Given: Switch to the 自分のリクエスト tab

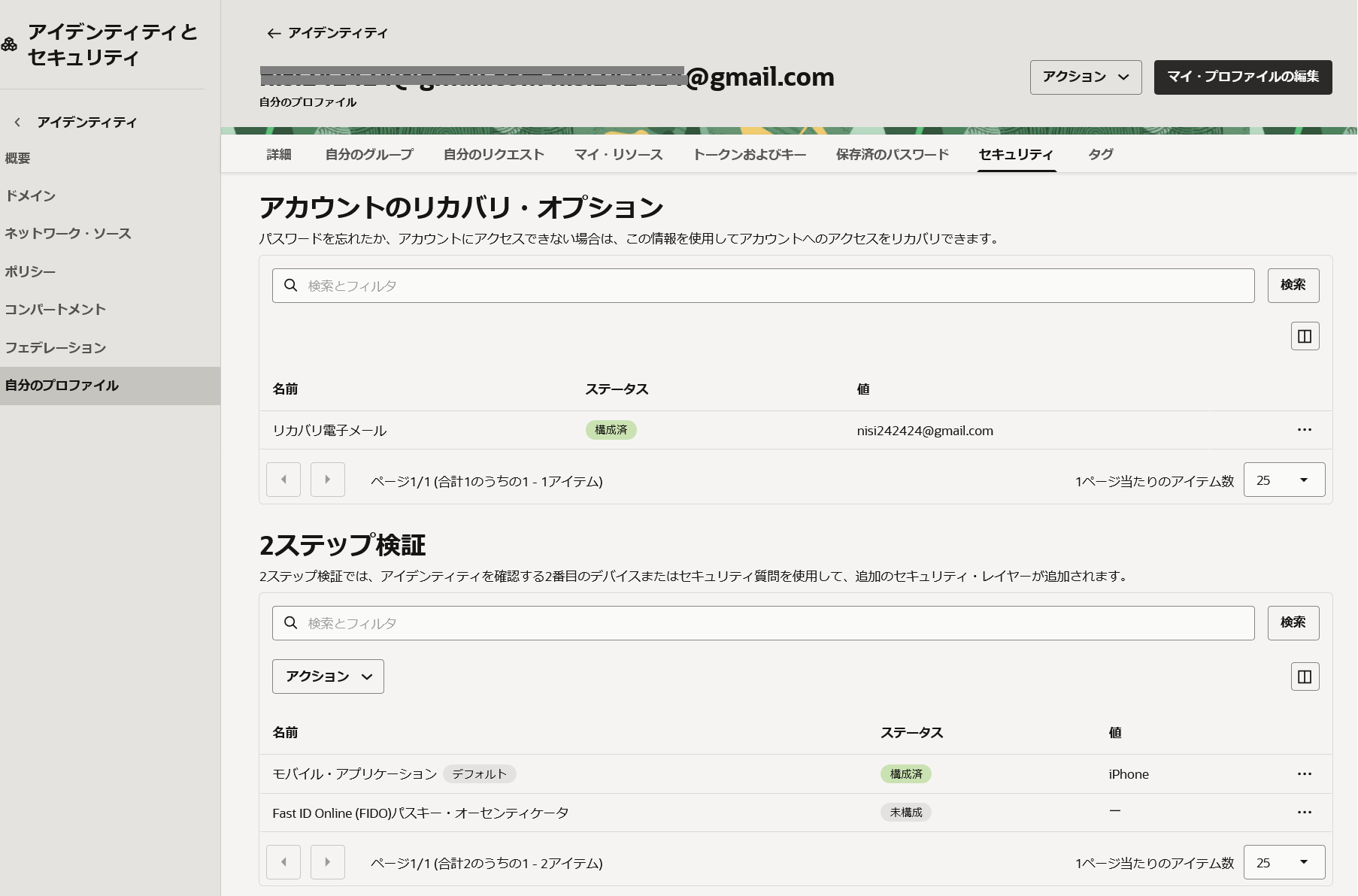Looking at the screenshot, I should coord(493,154).
